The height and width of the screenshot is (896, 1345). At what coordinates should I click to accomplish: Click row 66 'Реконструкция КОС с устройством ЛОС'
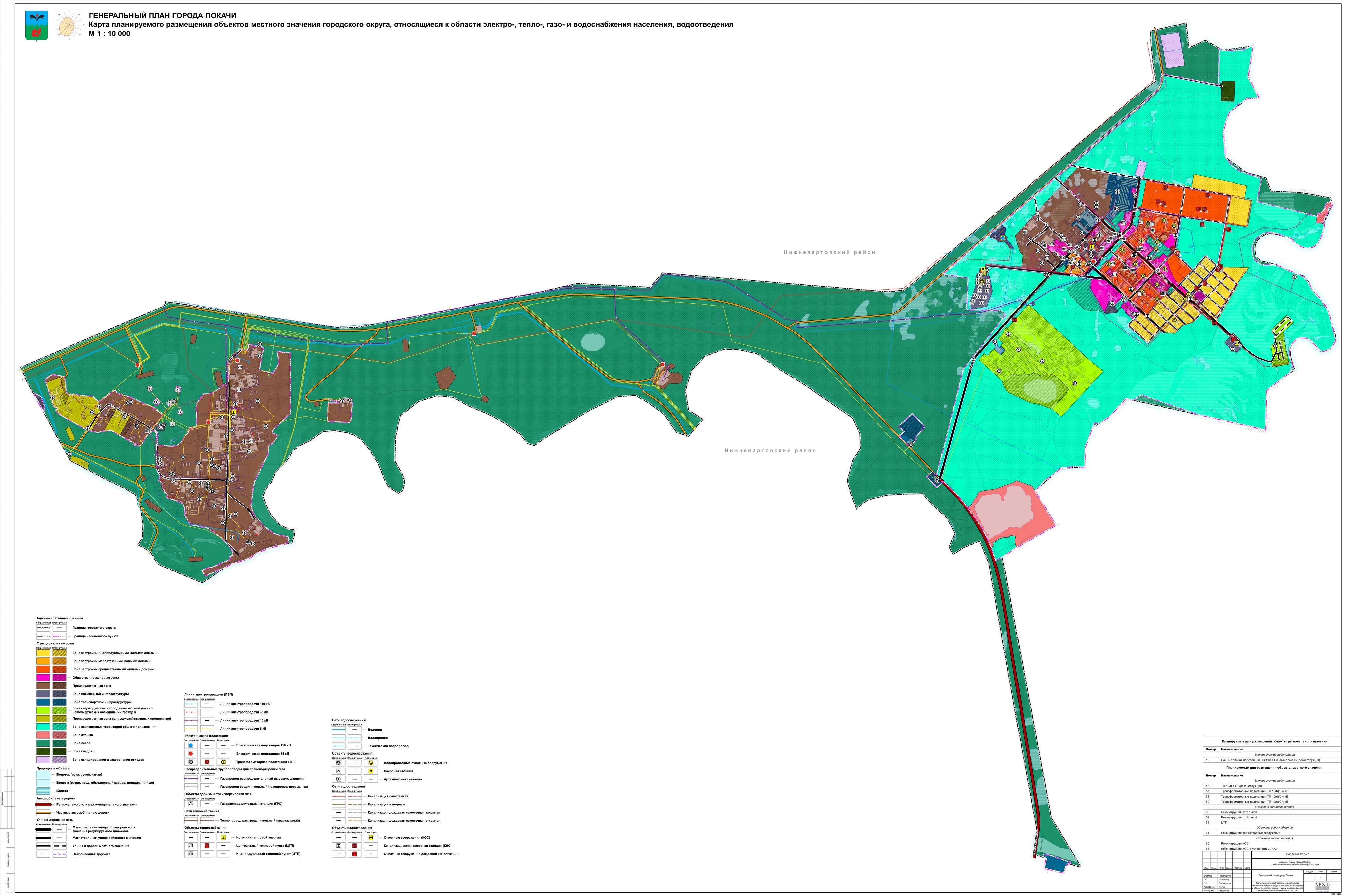1271,849
